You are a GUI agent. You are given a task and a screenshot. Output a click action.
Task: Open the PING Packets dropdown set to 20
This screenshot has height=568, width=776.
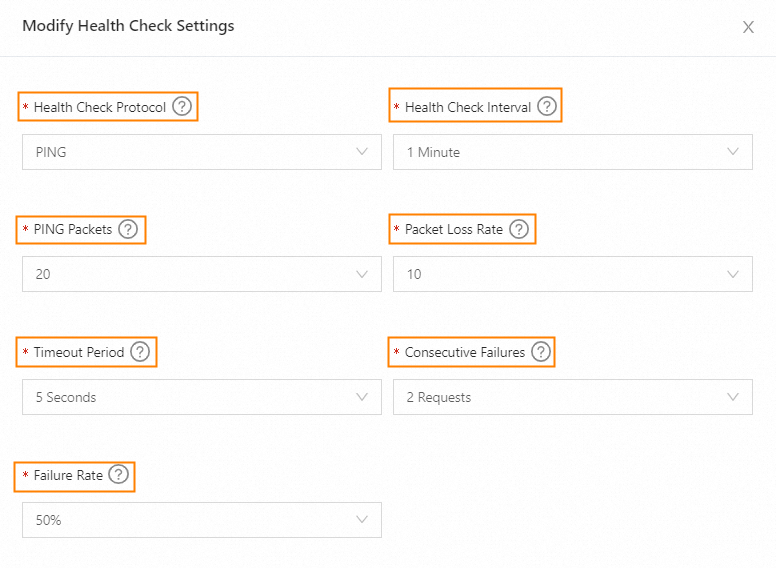(x=201, y=274)
